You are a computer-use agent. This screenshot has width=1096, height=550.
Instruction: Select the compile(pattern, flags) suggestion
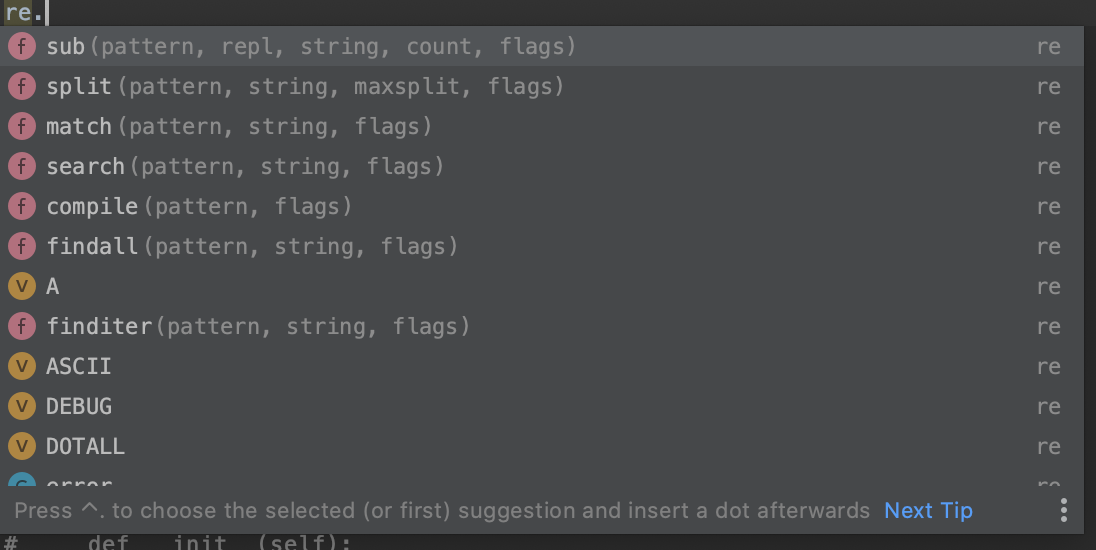(x=199, y=207)
